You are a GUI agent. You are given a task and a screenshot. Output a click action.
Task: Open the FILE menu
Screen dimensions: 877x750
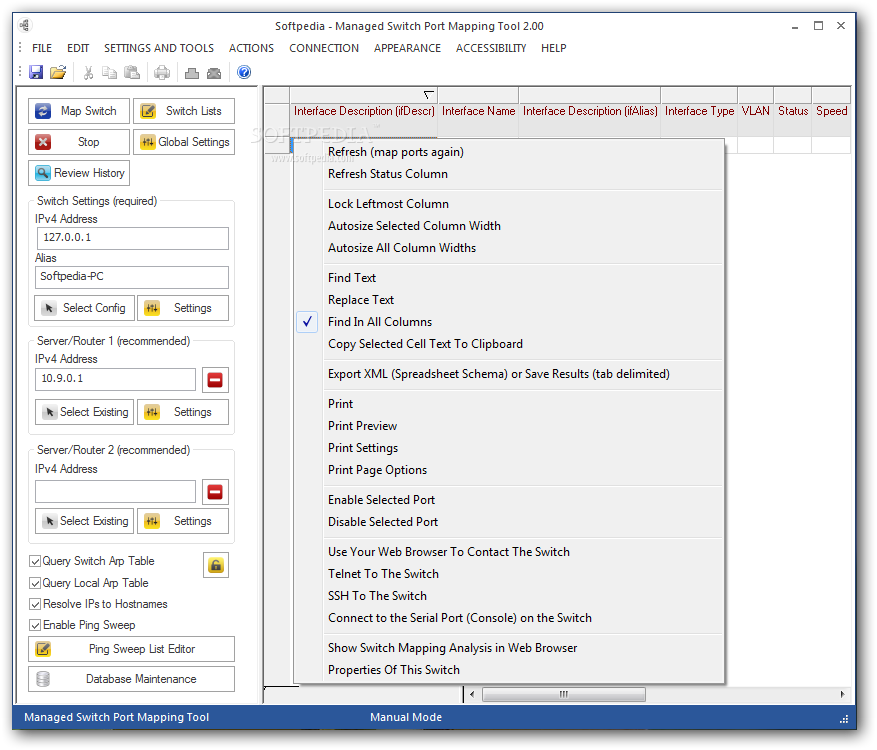point(42,48)
